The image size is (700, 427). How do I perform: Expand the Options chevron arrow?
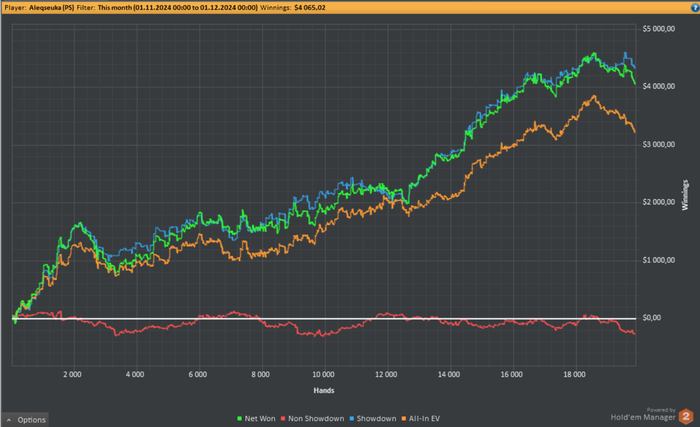(9, 420)
